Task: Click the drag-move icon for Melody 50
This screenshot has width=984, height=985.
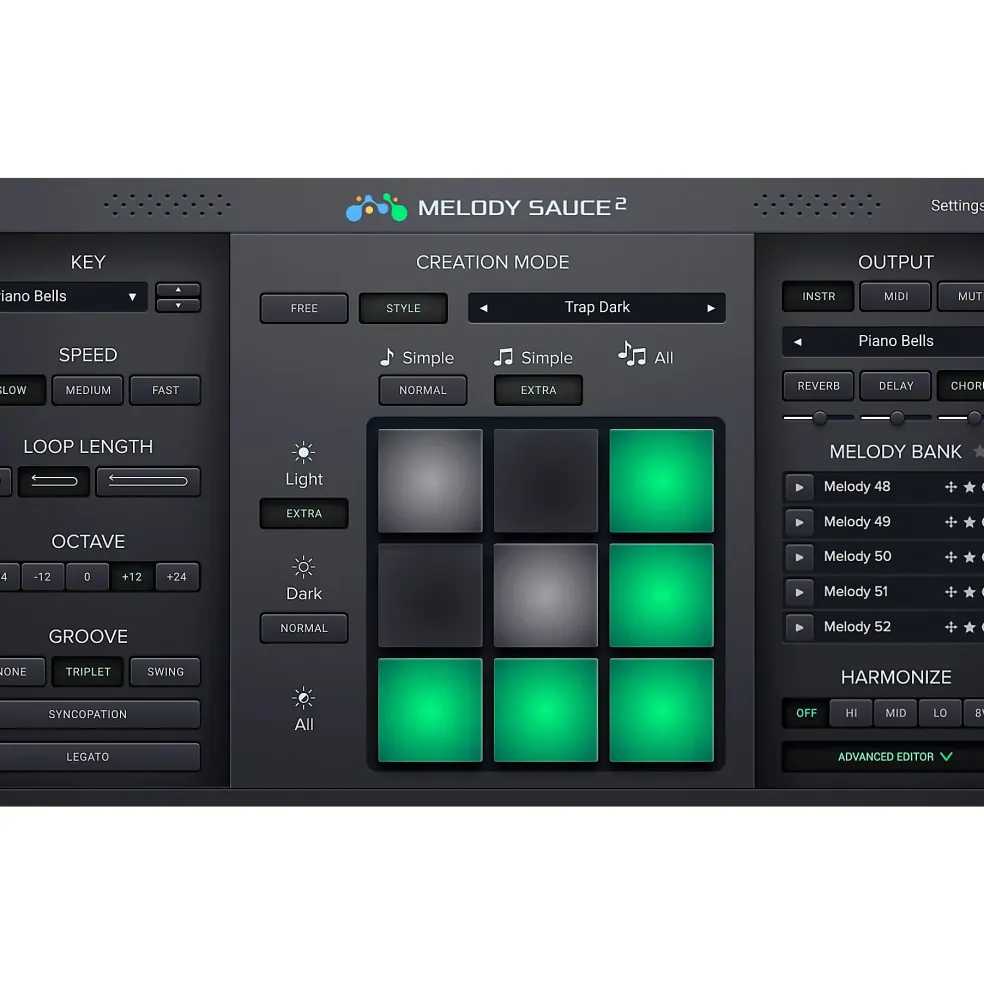Action: tap(951, 557)
